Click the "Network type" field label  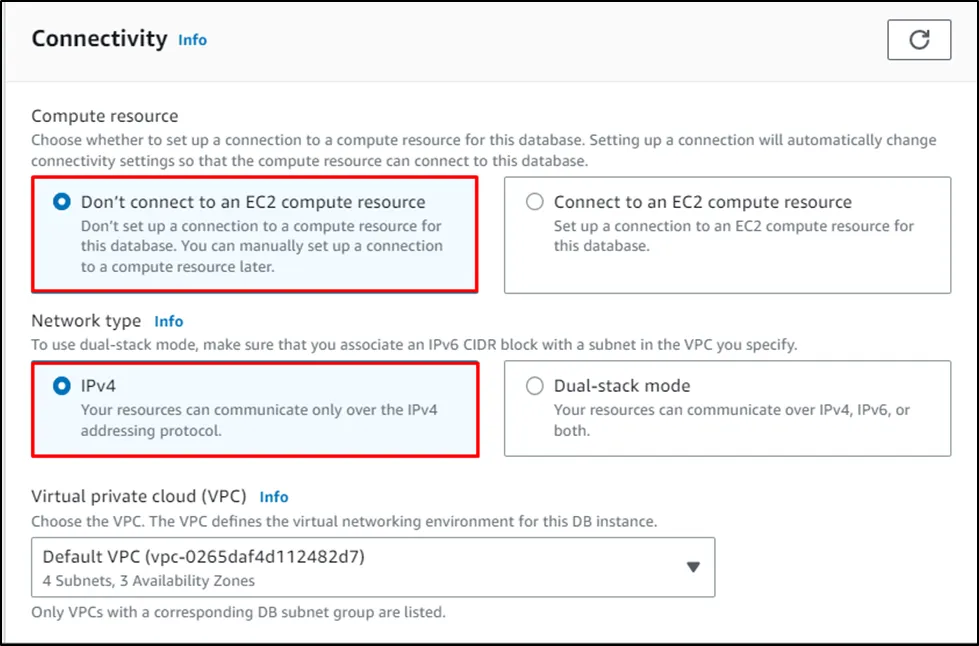pos(87,321)
